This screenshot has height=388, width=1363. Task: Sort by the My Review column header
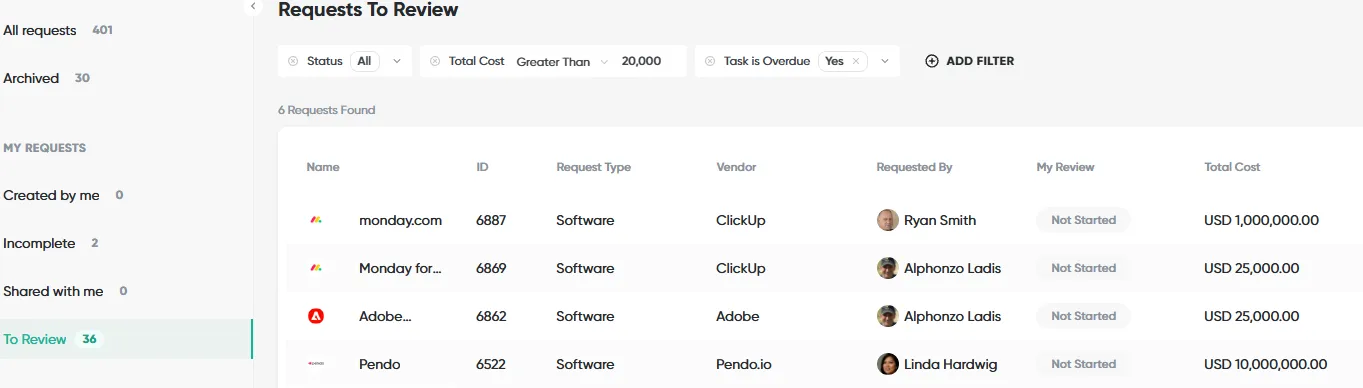[x=1065, y=167]
